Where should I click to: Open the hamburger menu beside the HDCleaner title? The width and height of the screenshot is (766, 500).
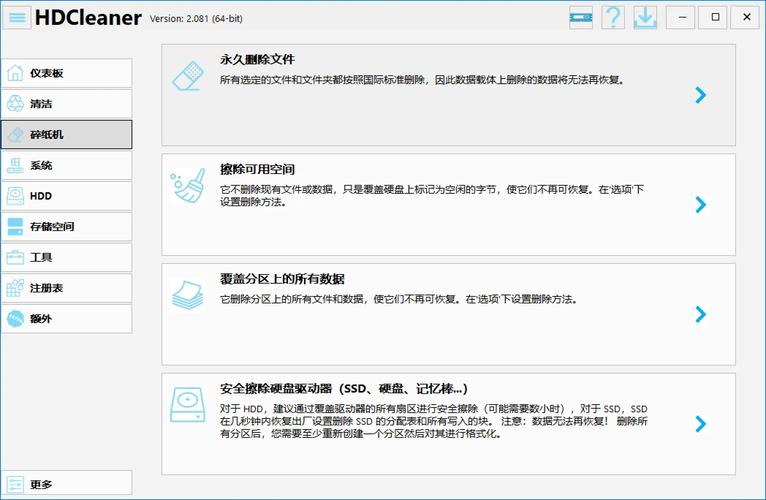point(18,17)
